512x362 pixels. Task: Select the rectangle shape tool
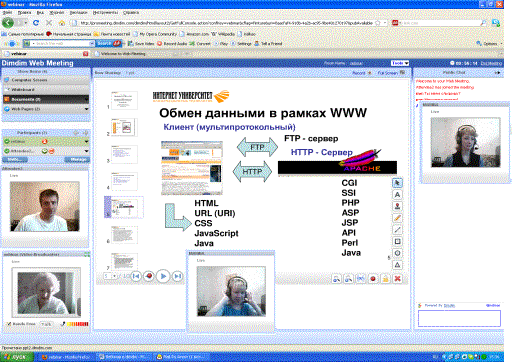pos(397,241)
